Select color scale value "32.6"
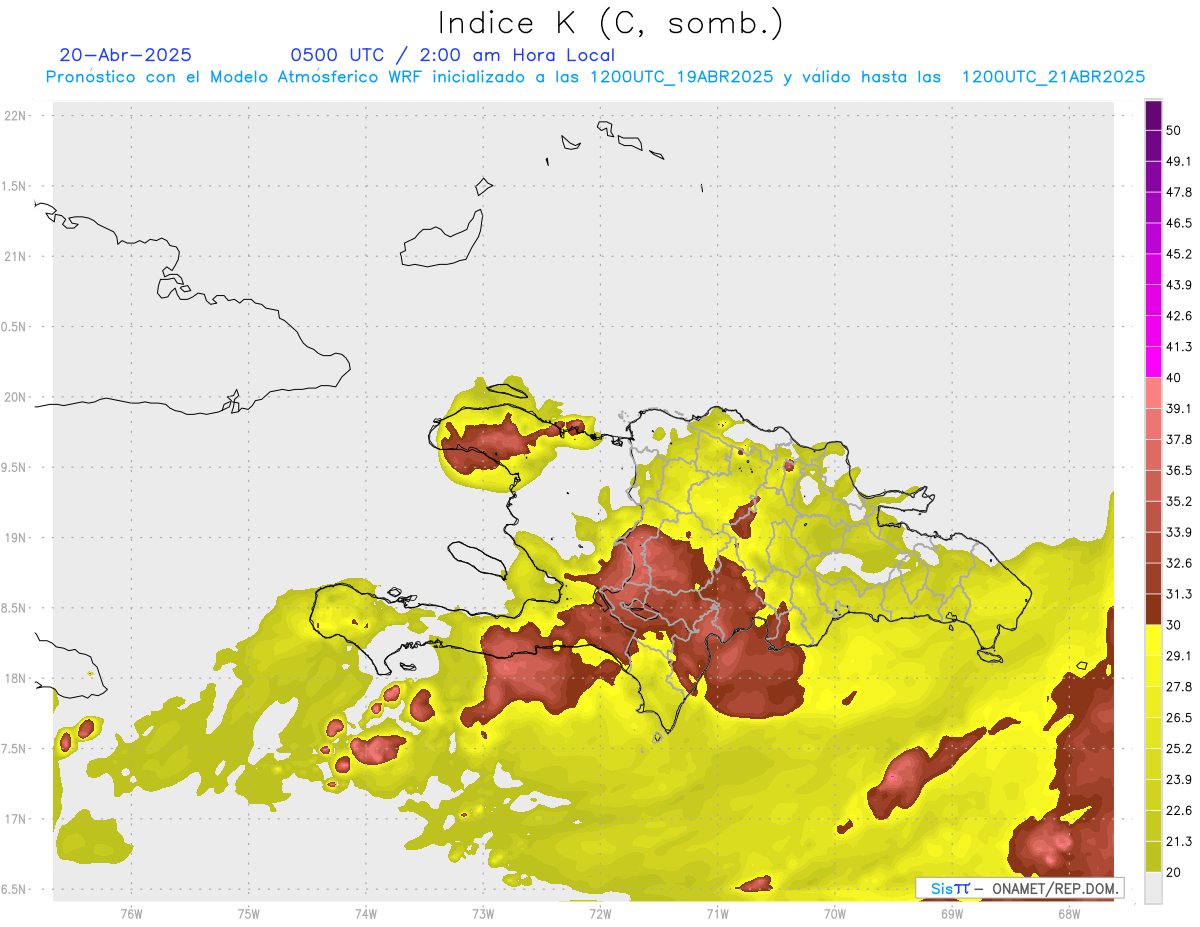 pos(1179,563)
